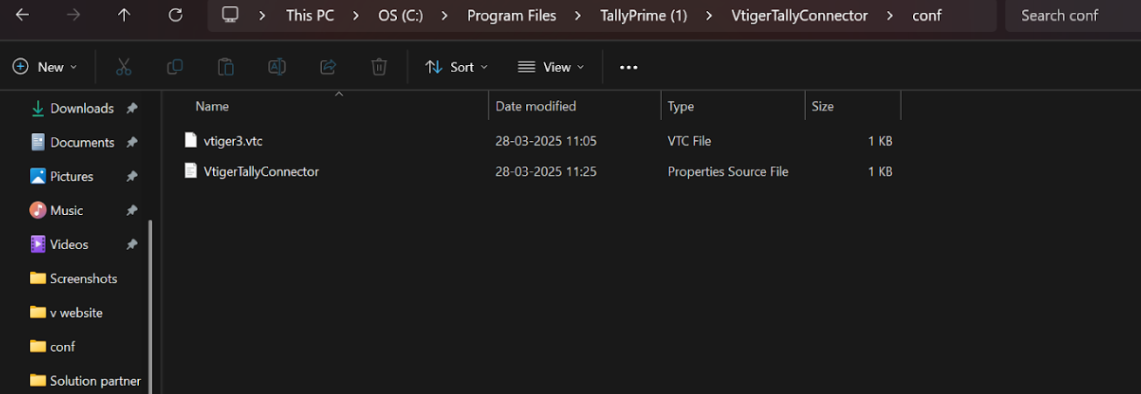Navigate up one folder level
1141x394 pixels.
[124, 15]
